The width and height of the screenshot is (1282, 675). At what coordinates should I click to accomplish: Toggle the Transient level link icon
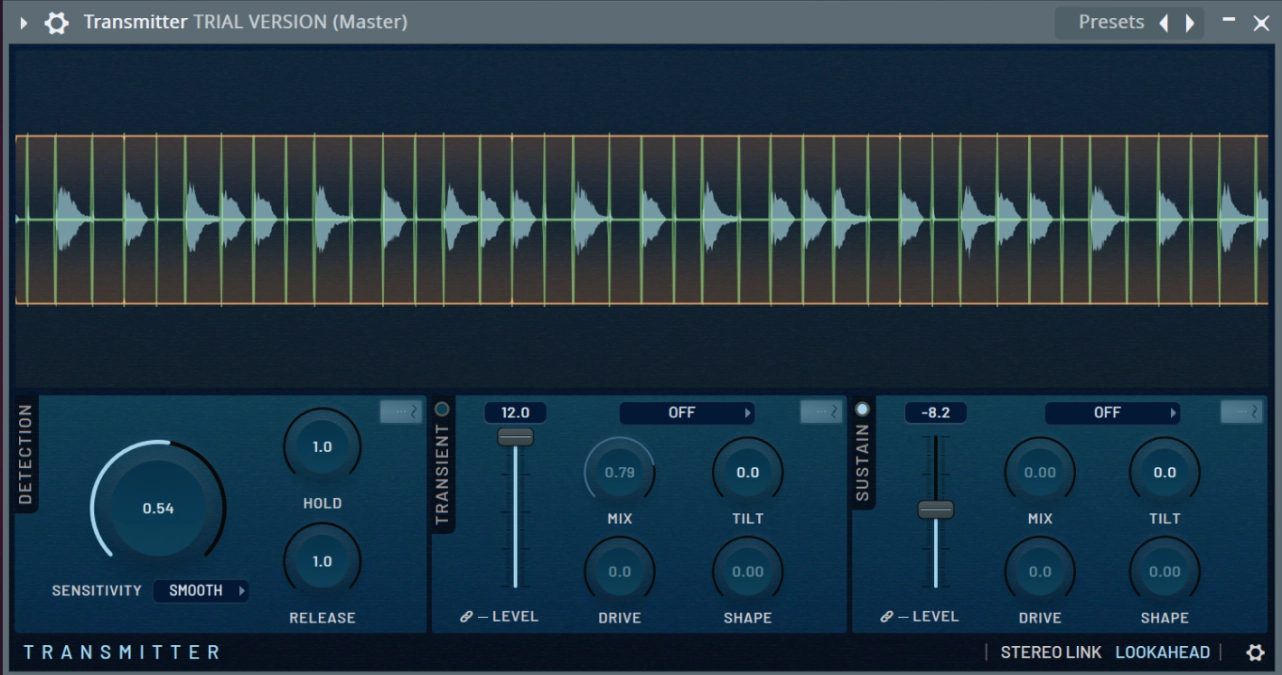point(466,617)
